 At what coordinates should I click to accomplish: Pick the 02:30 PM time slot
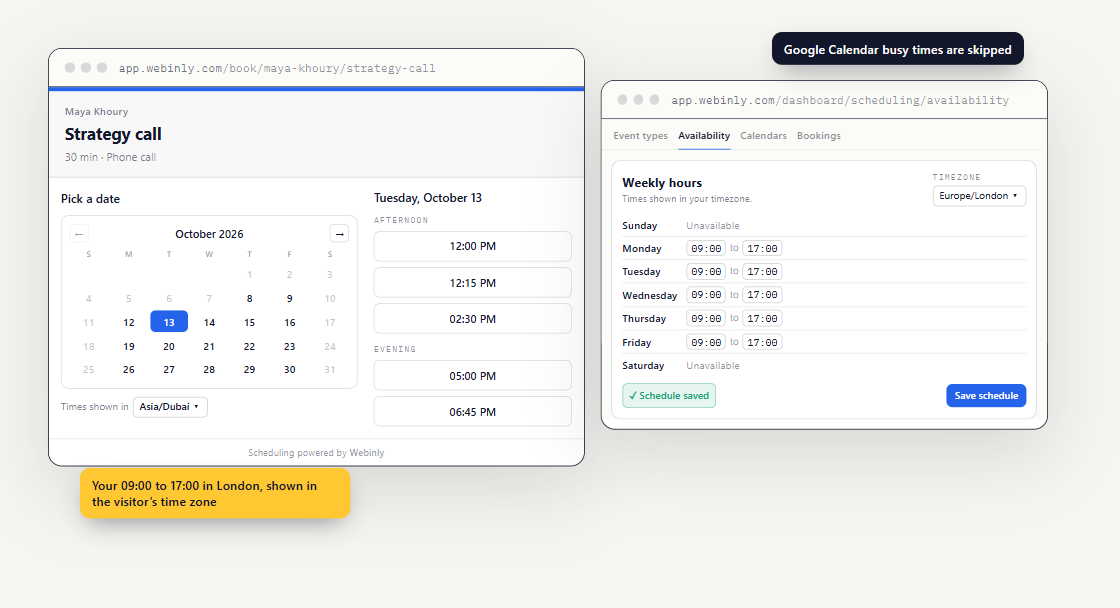point(473,319)
